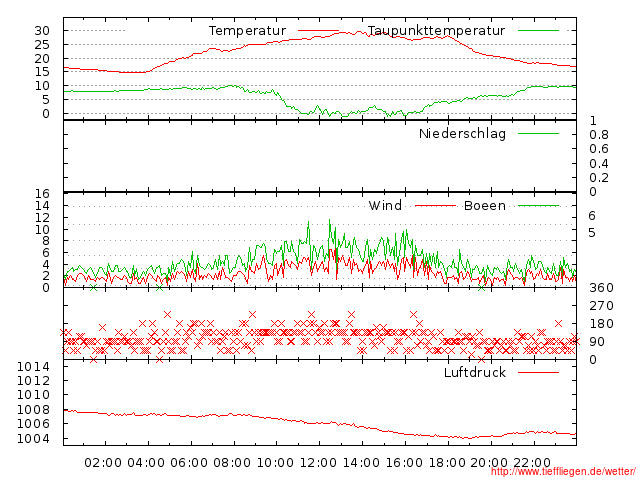The height and width of the screenshot is (480, 640).
Task: Click the 30 temperature axis value
Action: 42,31
